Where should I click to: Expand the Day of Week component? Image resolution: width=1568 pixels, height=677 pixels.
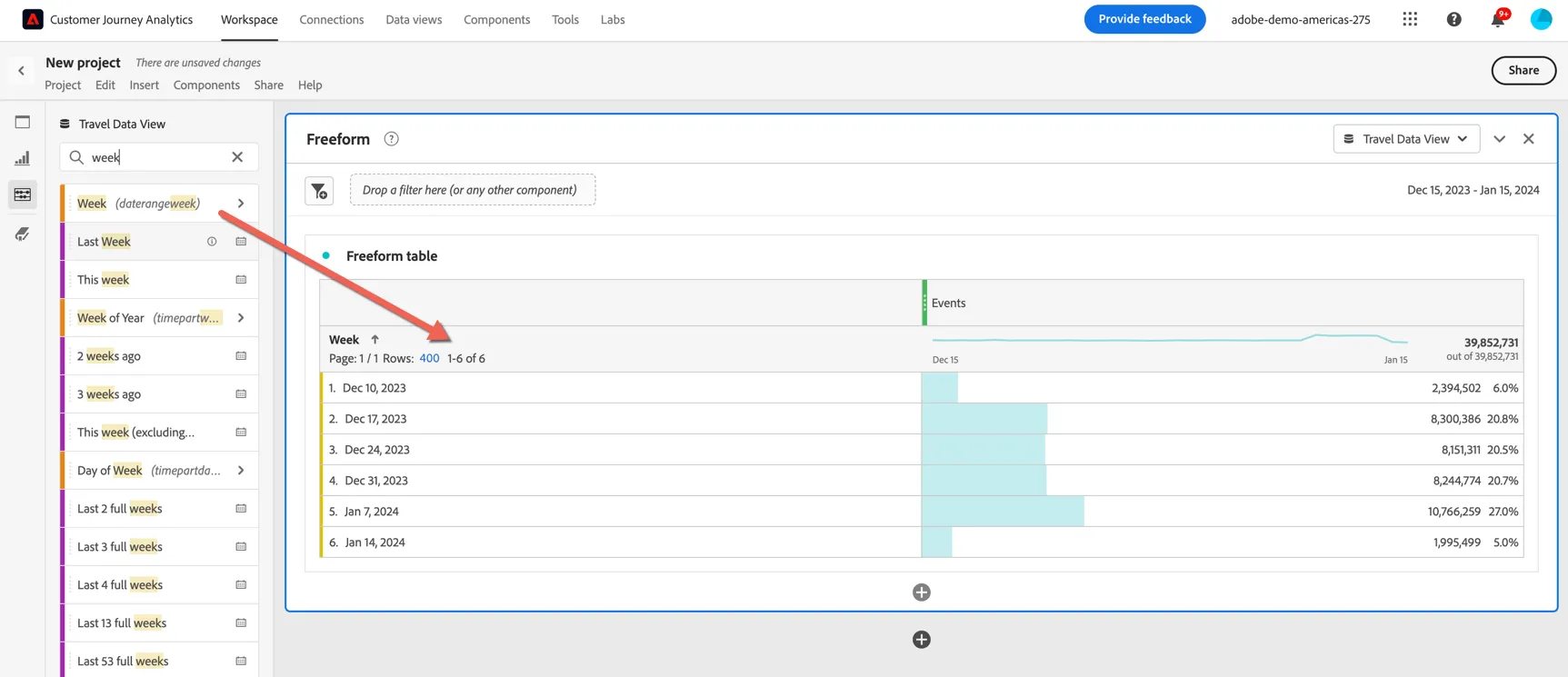point(241,471)
